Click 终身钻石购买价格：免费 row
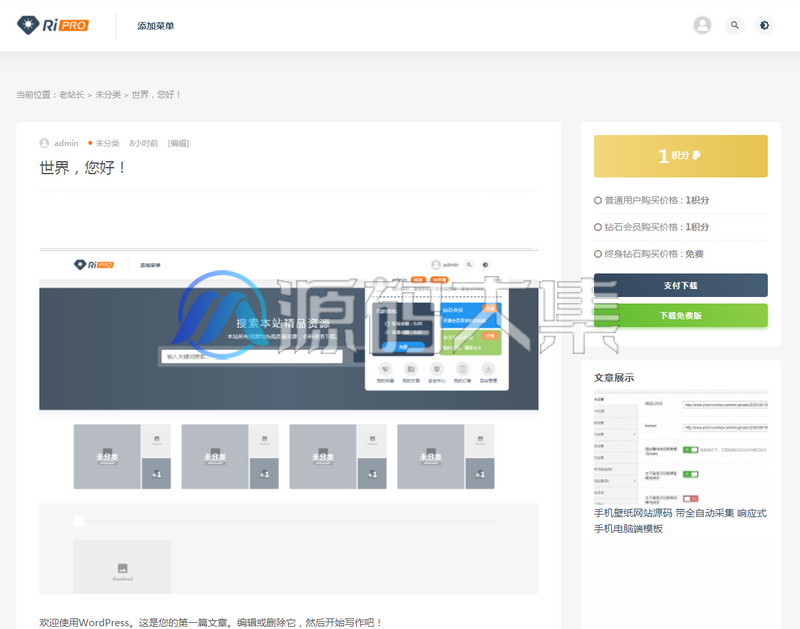 pyautogui.click(x=681, y=254)
